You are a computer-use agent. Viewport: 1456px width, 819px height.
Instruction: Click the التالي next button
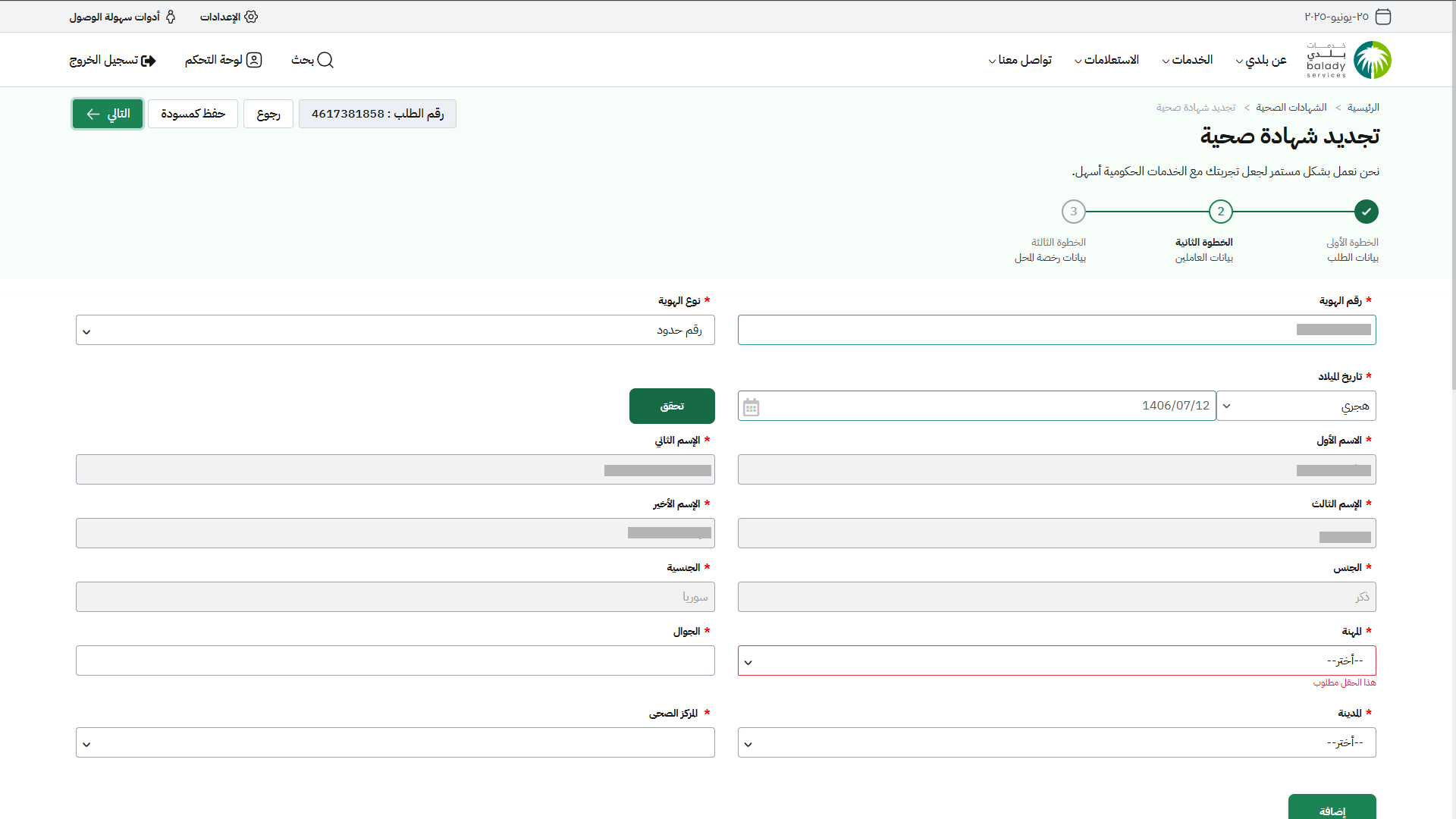coord(108,114)
